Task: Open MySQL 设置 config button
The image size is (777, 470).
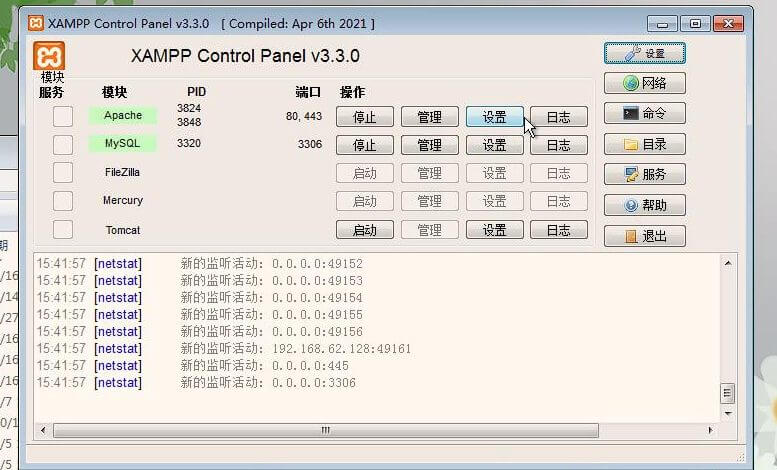Action: [495, 145]
